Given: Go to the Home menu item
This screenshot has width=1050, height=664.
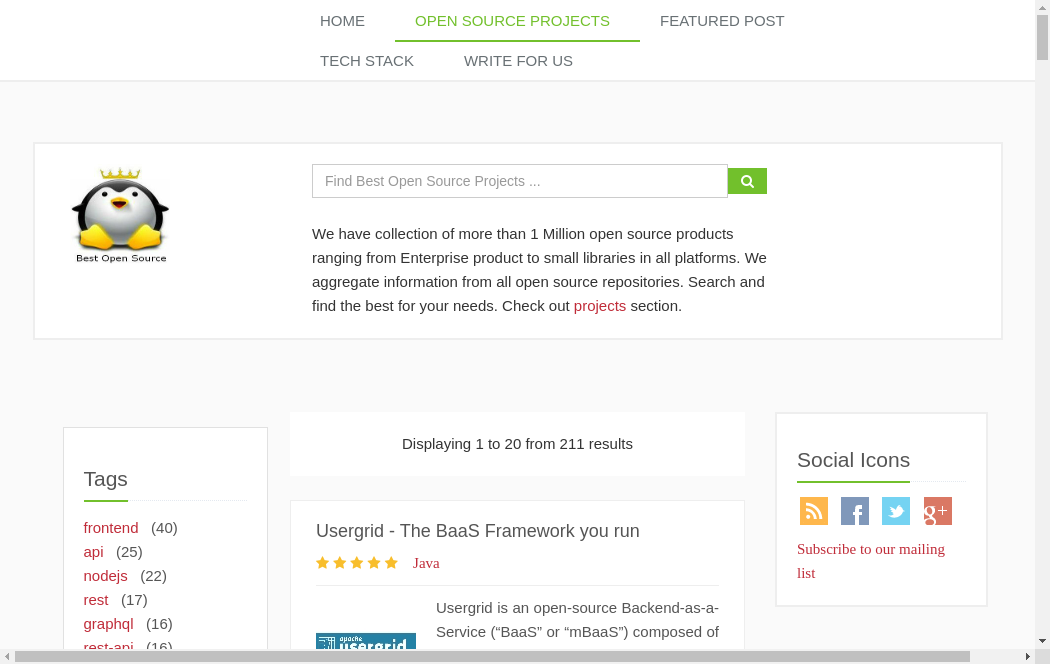Looking at the screenshot, I should pyautogui.click(x=342, y=21).
